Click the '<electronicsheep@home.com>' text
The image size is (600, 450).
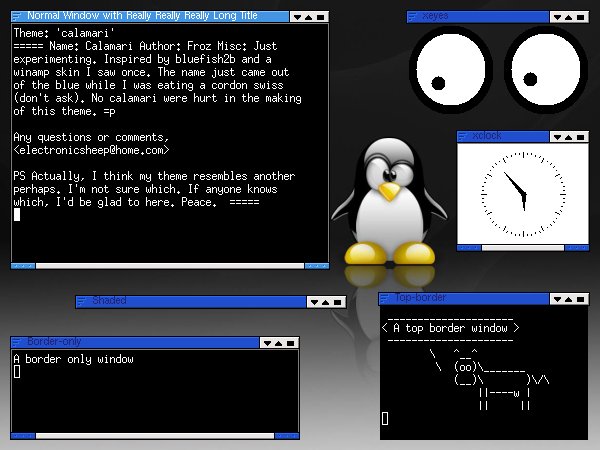91,150
